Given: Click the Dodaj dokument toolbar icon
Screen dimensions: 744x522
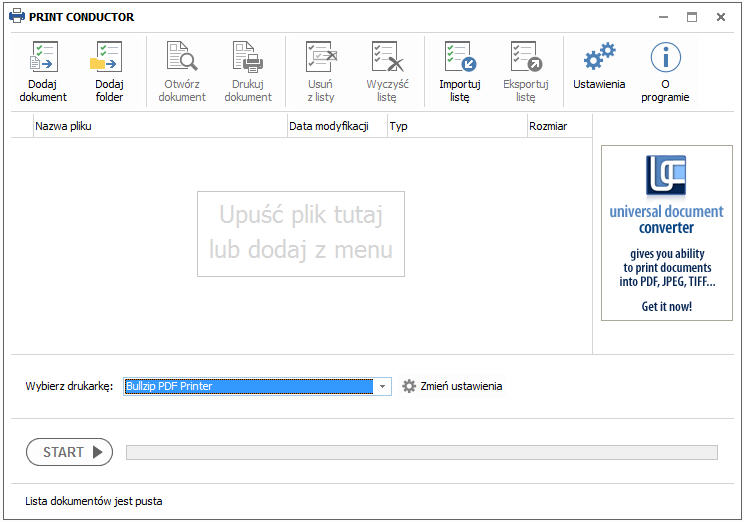Looking at the screenshot, I should (43, 58).
